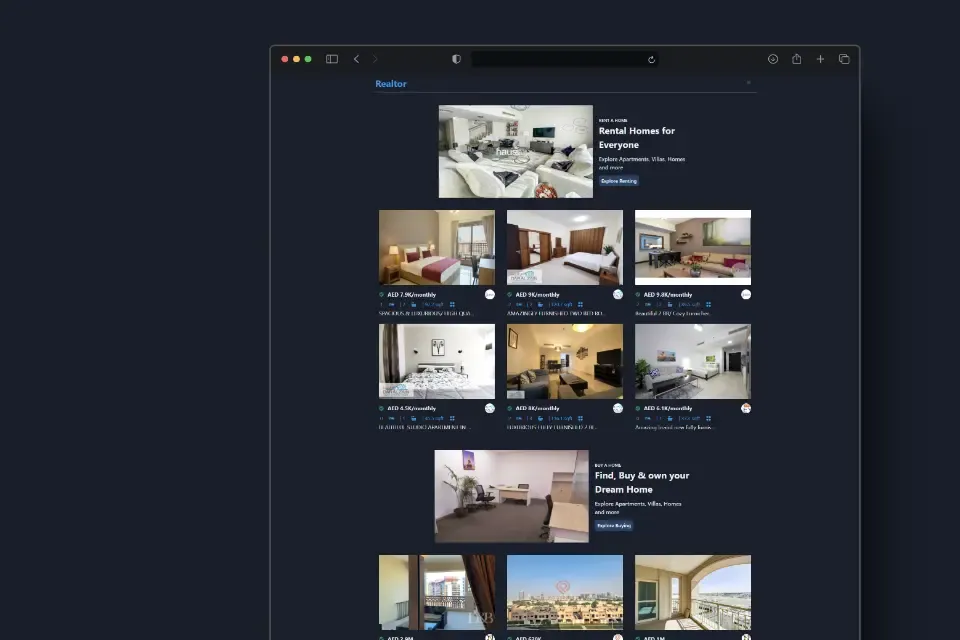The height and width of the screenshot is (640, 960).
Task: Select the AED 4.5K/monthly price text
Action: coord(411,408)
